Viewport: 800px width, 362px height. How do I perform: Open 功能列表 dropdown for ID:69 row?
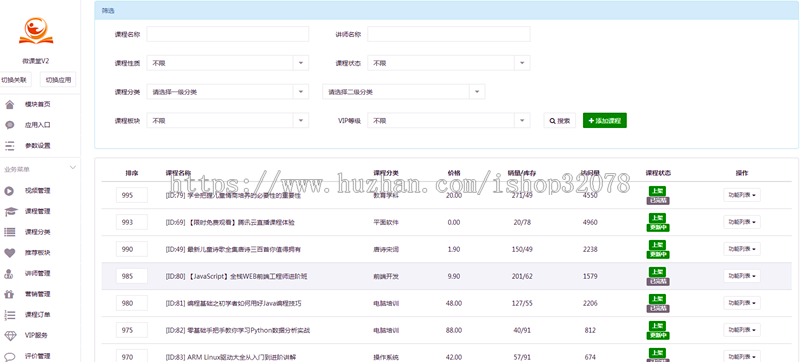pyautogui.click(x=741, y=222)
